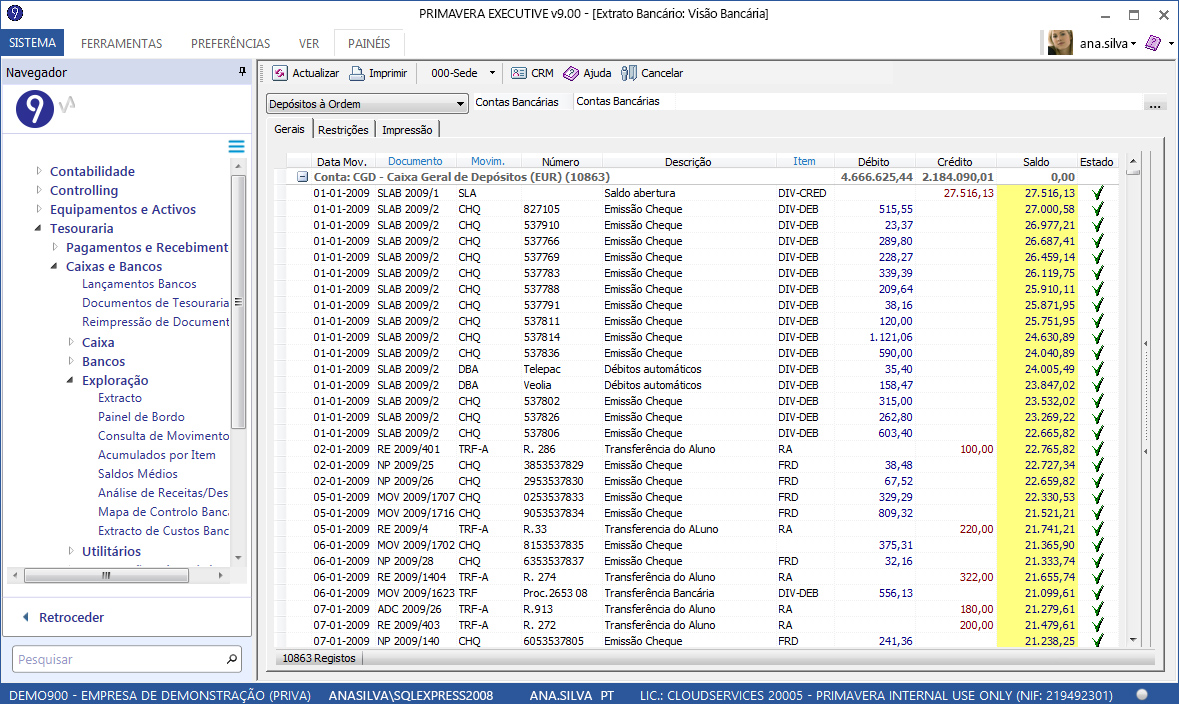The image size is (1179, 704).
Task: Open the FERRAMENTAS menu
Action: (x=121, y=43)
